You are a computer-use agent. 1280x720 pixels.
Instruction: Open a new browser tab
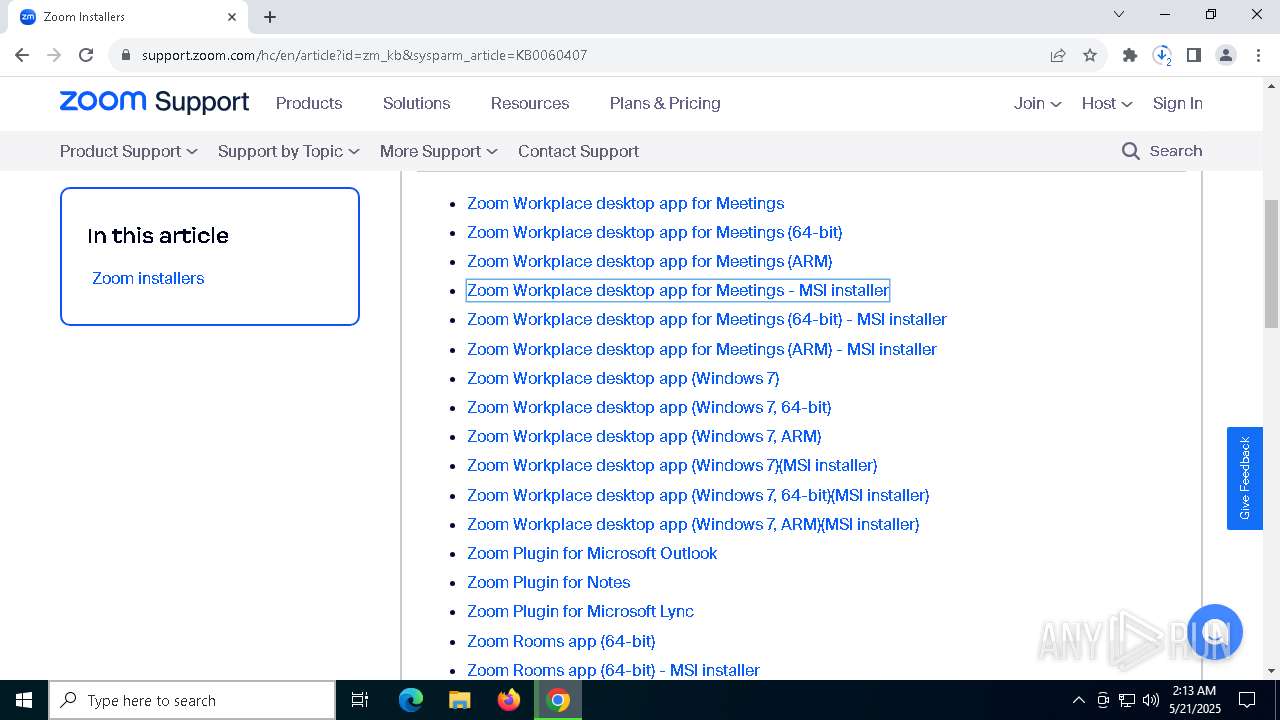pyautogui.click(x=270, y=17)
